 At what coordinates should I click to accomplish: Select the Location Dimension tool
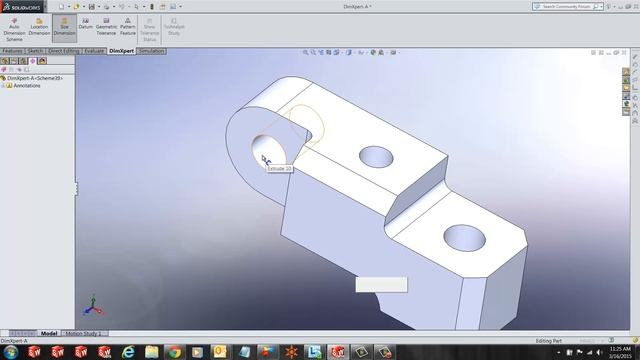coord(39,27)
